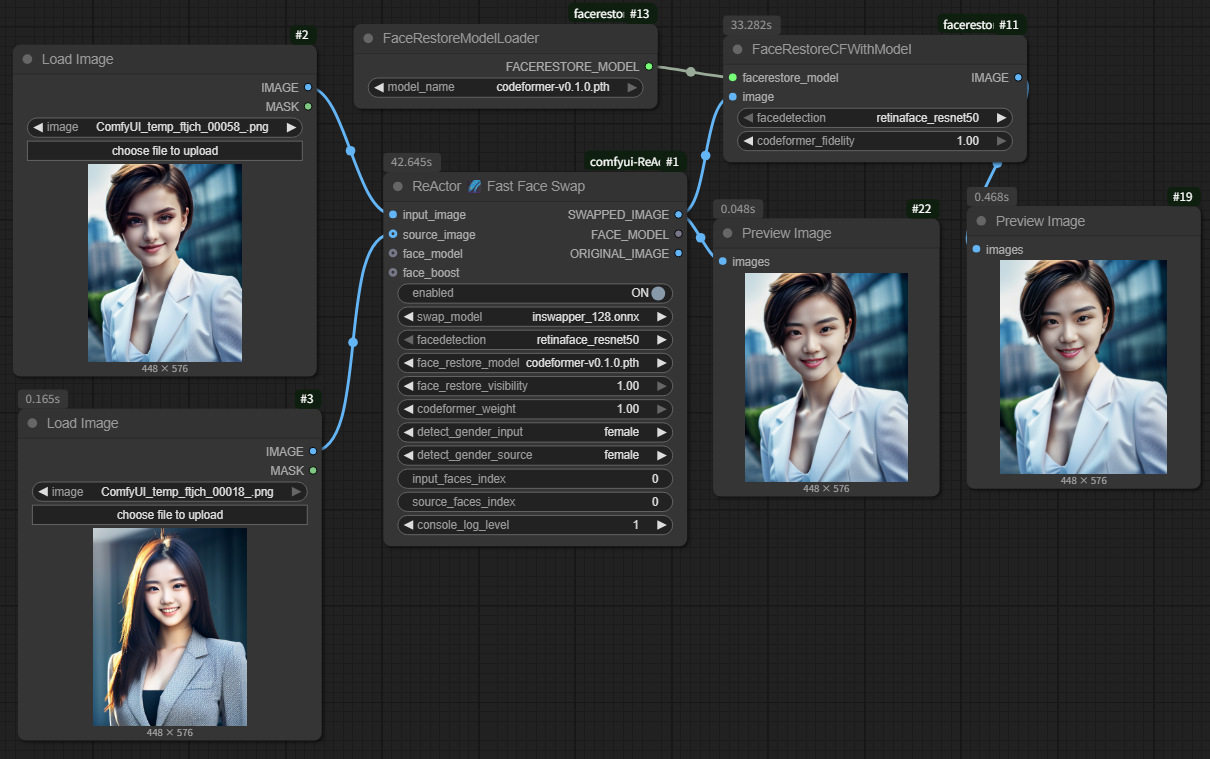Click choose file to upload in node #2
Image resolution: width=1210 pixels, height=759 pixels.
pyautogui.click(x=165, y=151)
